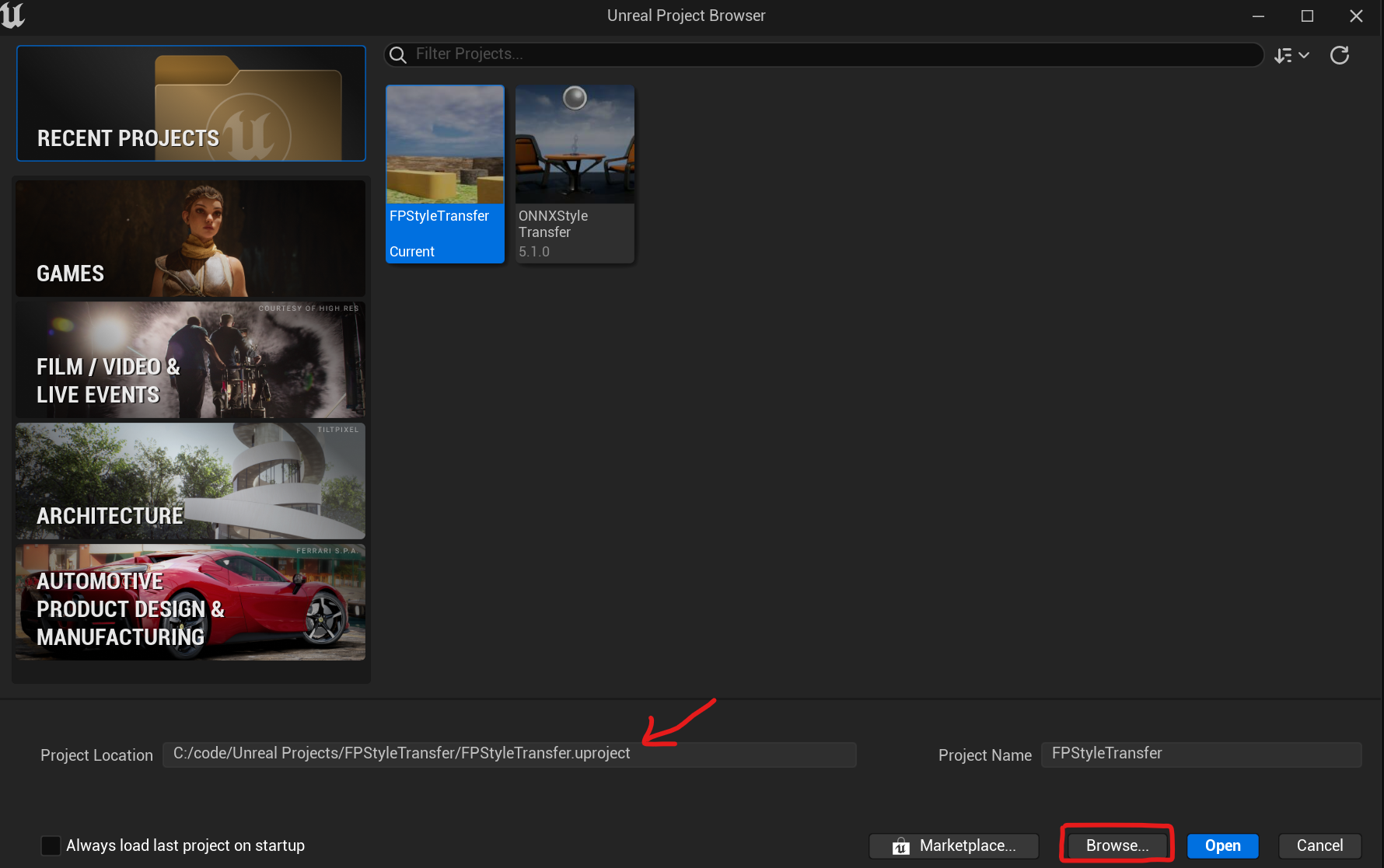Click the Marketplace shopping bag icon
The height and width of the screenshot is (868, 1384).
pyautogui.click(x=901, y=846)
